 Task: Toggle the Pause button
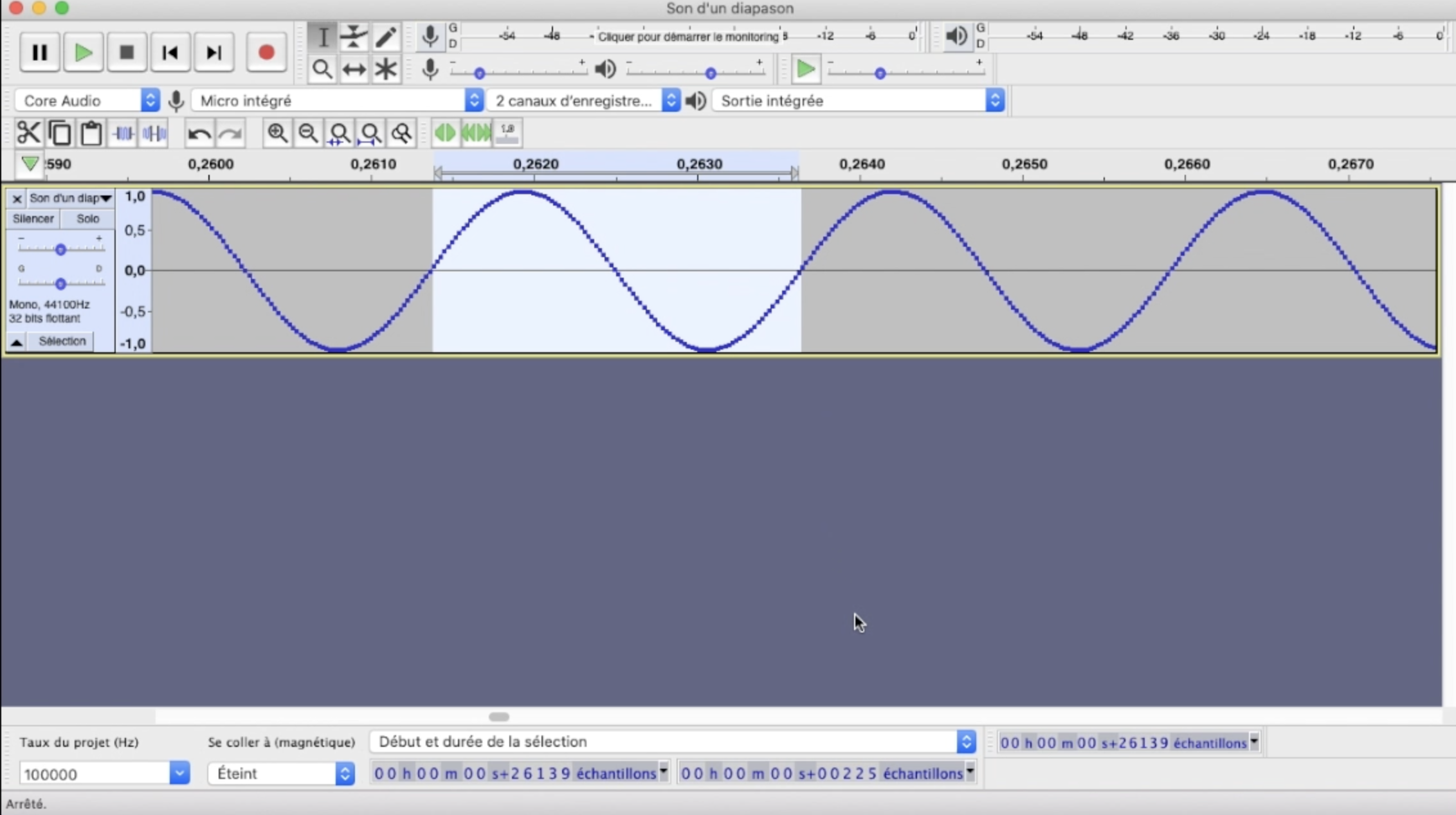[40, 53]
